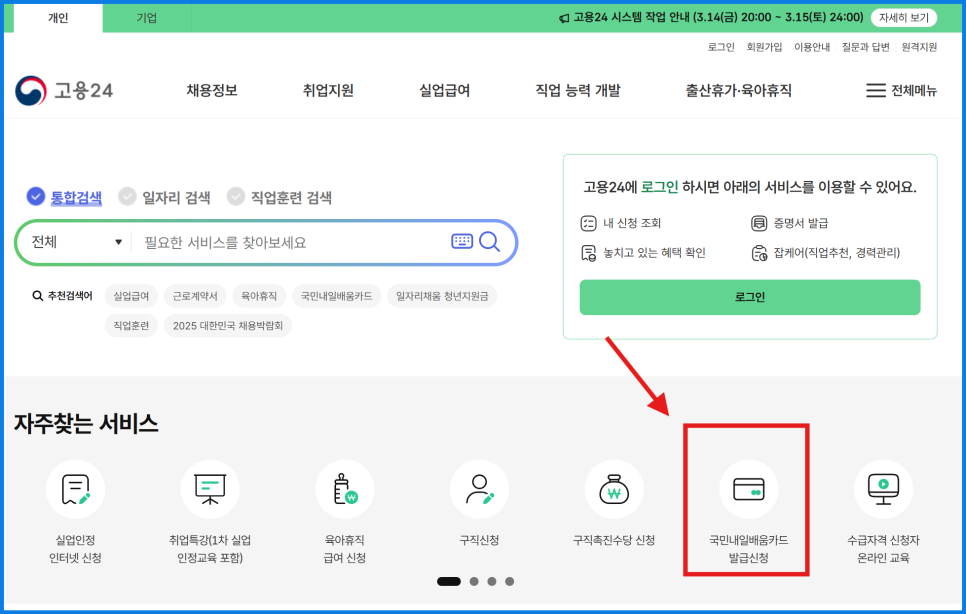Open the 질문과 답변 link

[x=866, y=47]
